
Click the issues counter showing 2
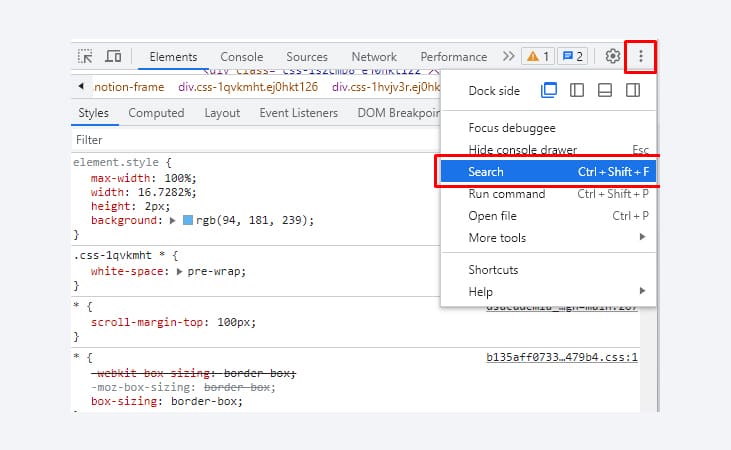(572, 56)
